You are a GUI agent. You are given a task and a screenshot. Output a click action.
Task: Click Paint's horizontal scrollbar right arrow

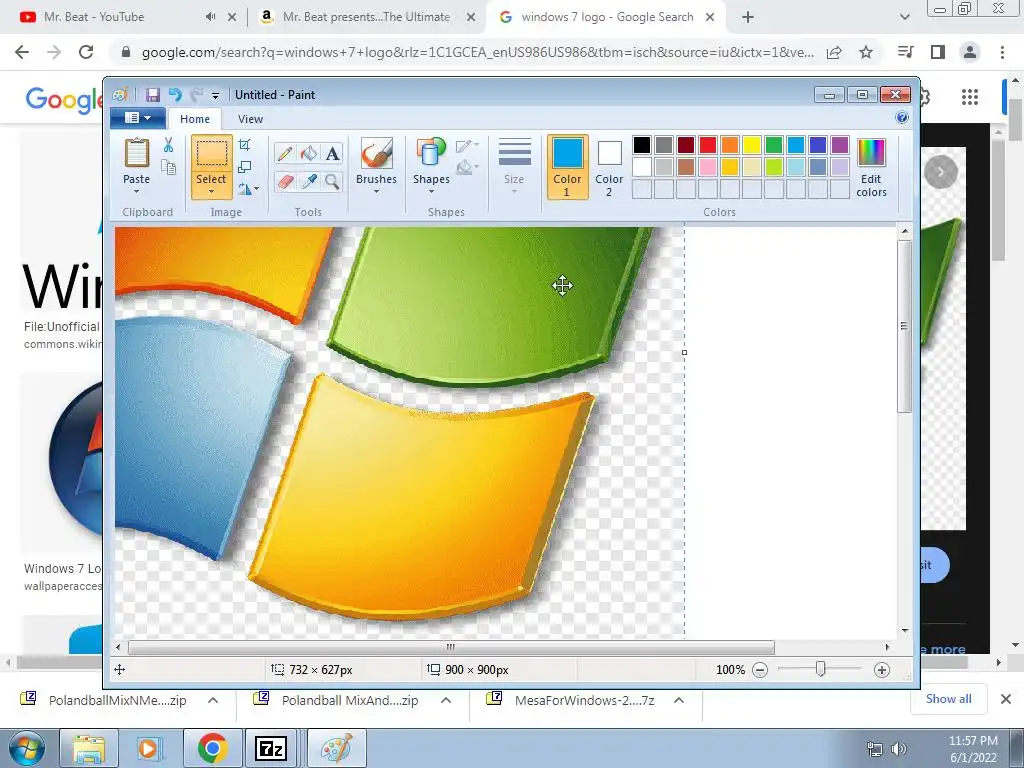(887, 647)
